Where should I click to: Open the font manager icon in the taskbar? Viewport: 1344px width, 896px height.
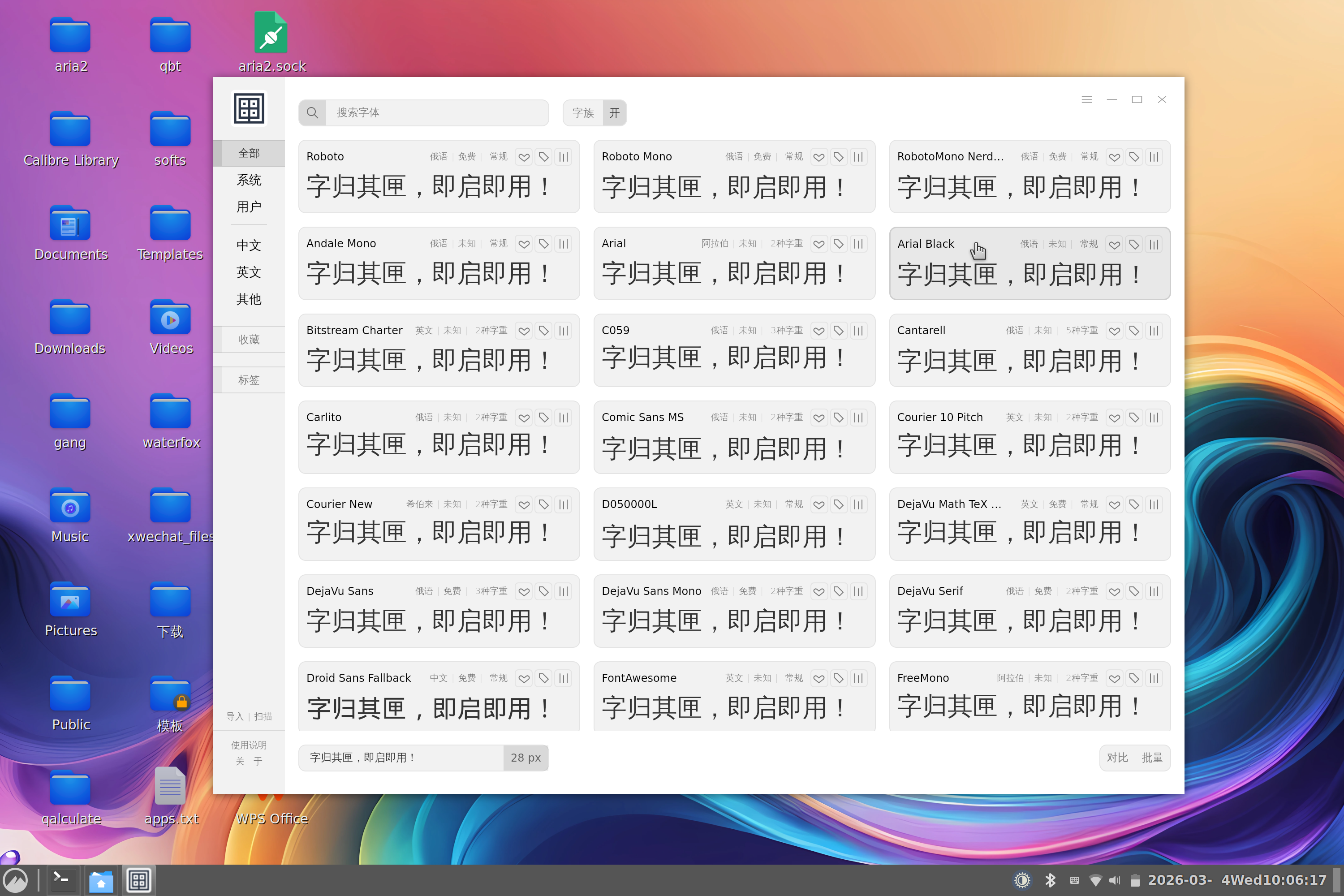pyautogui.click(x=138, y=880)
